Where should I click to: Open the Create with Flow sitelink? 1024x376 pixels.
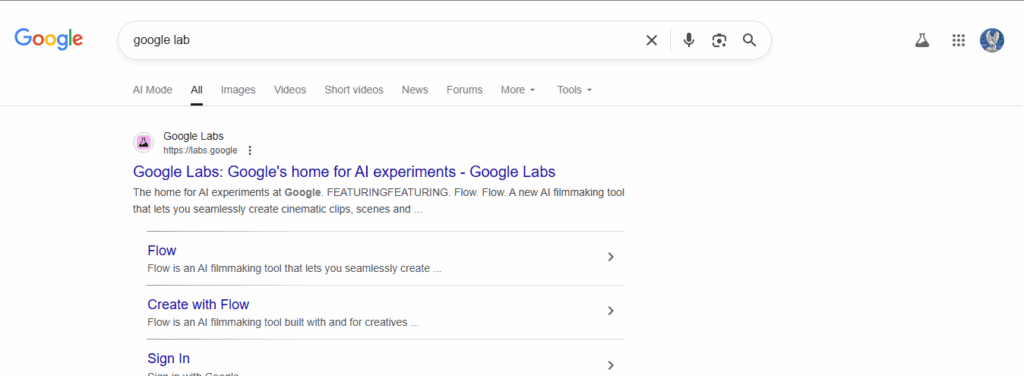point(198,304)
